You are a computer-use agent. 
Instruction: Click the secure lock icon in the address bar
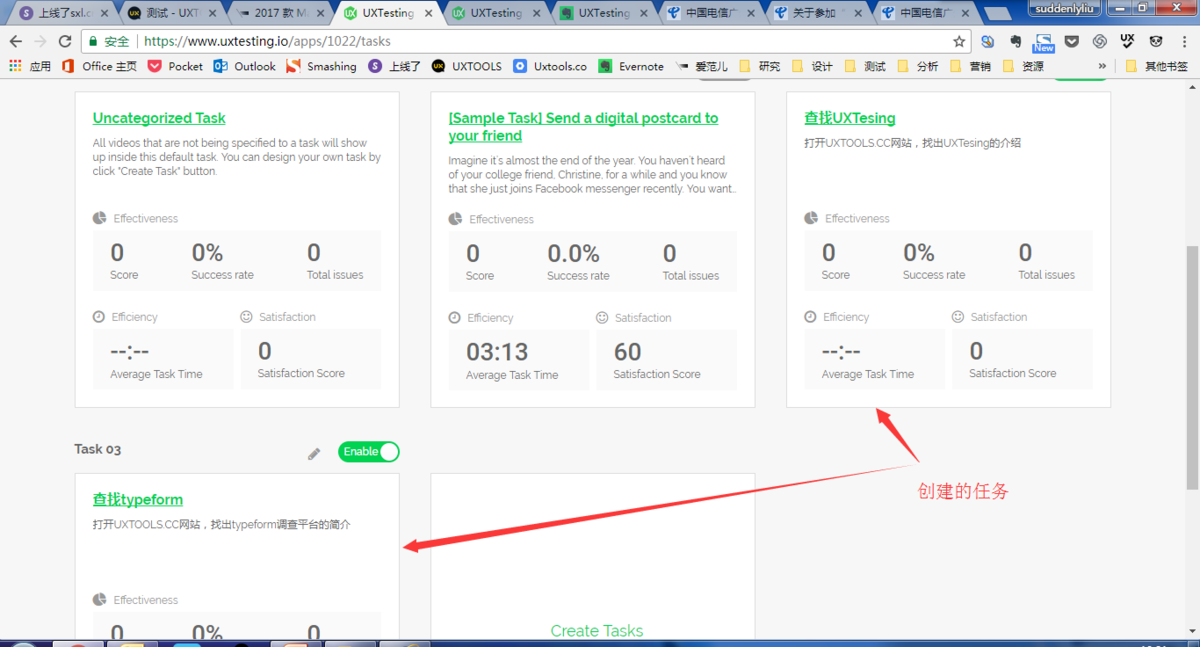[93, 42]
